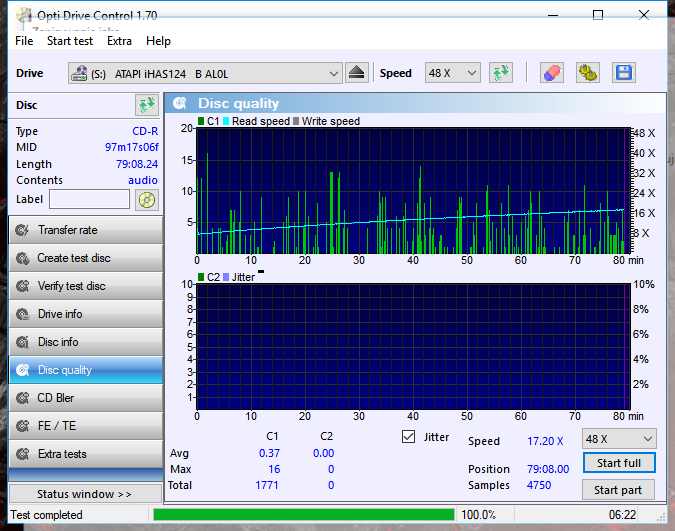675x531 pixels.
Task: Refresh disc info with the Disc panel icon
Action: click(x=147, y=105)
